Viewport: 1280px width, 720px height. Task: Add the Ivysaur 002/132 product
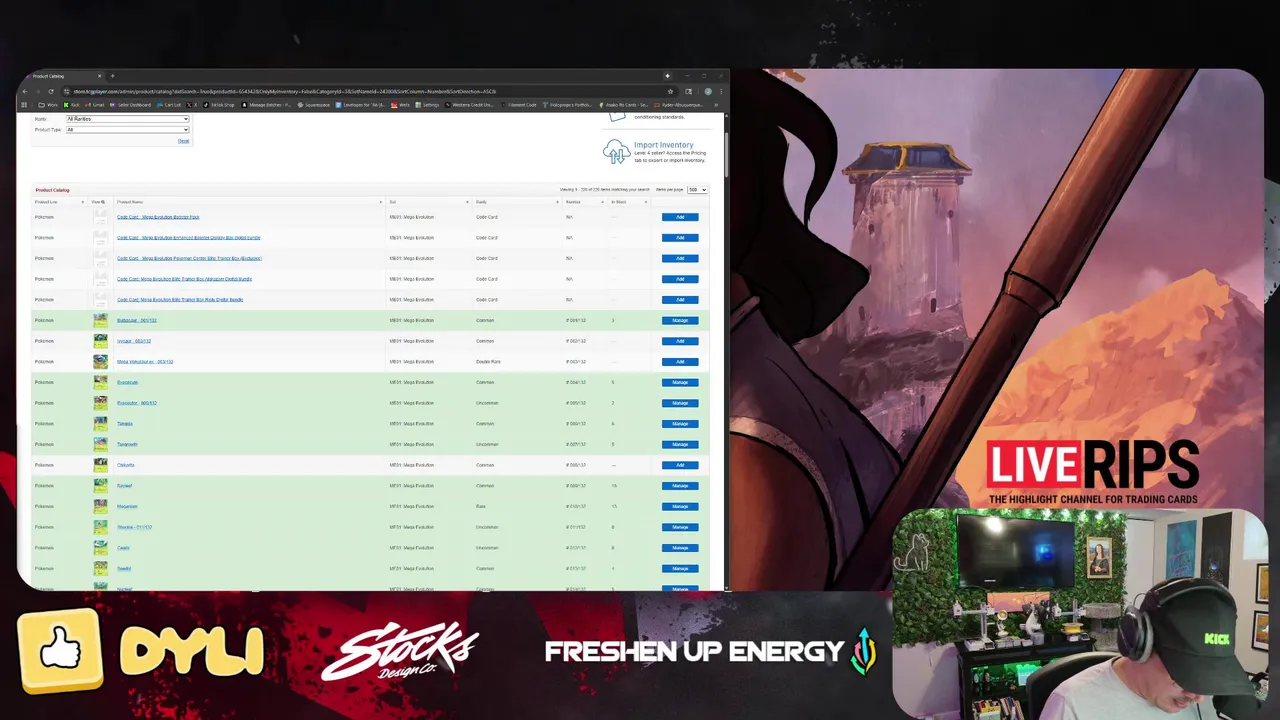(x=680, y=341)
